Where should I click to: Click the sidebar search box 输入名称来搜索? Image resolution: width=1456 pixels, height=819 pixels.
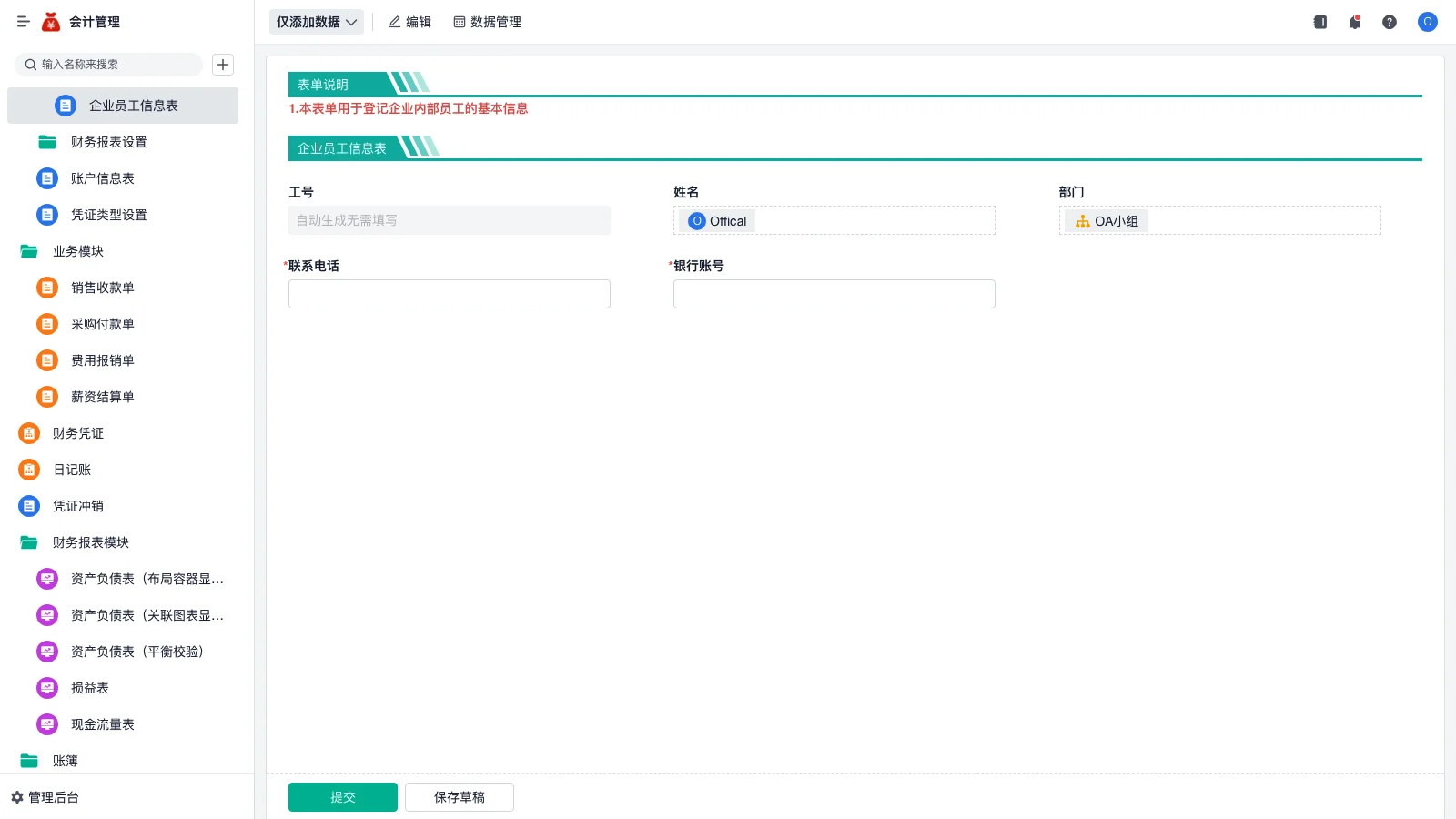pos(108,65)
